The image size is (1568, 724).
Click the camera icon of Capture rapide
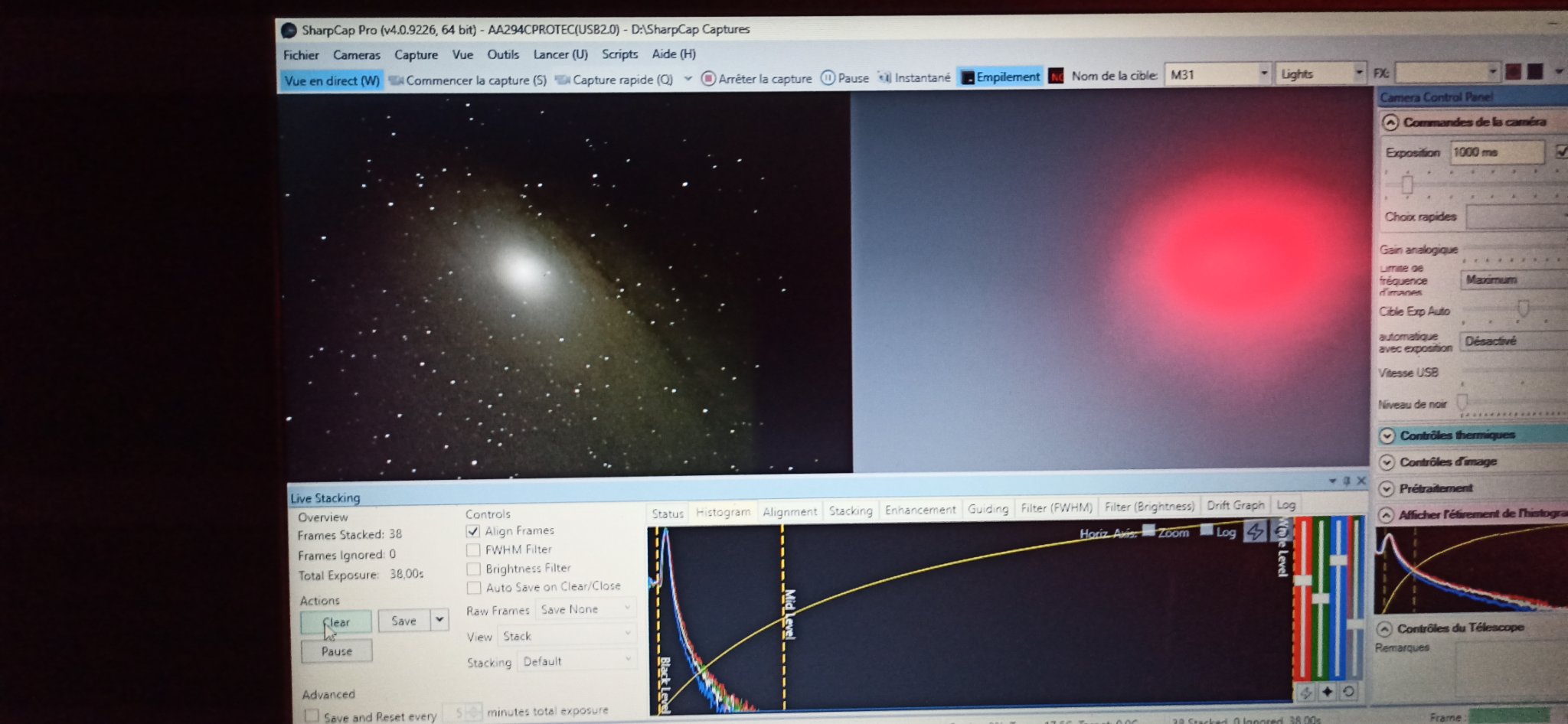tap(563, 80)
